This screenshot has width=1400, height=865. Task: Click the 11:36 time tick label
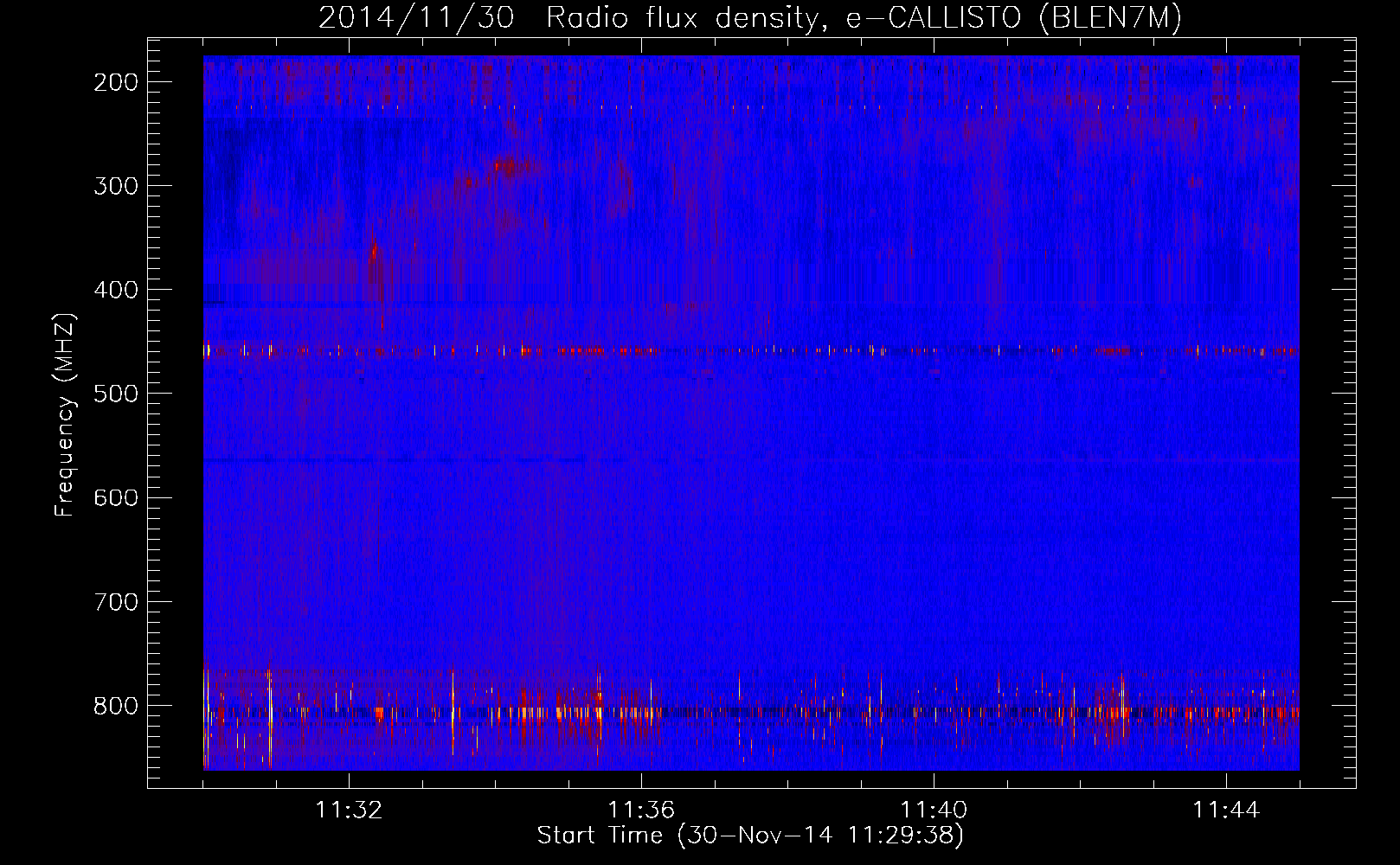641,811
